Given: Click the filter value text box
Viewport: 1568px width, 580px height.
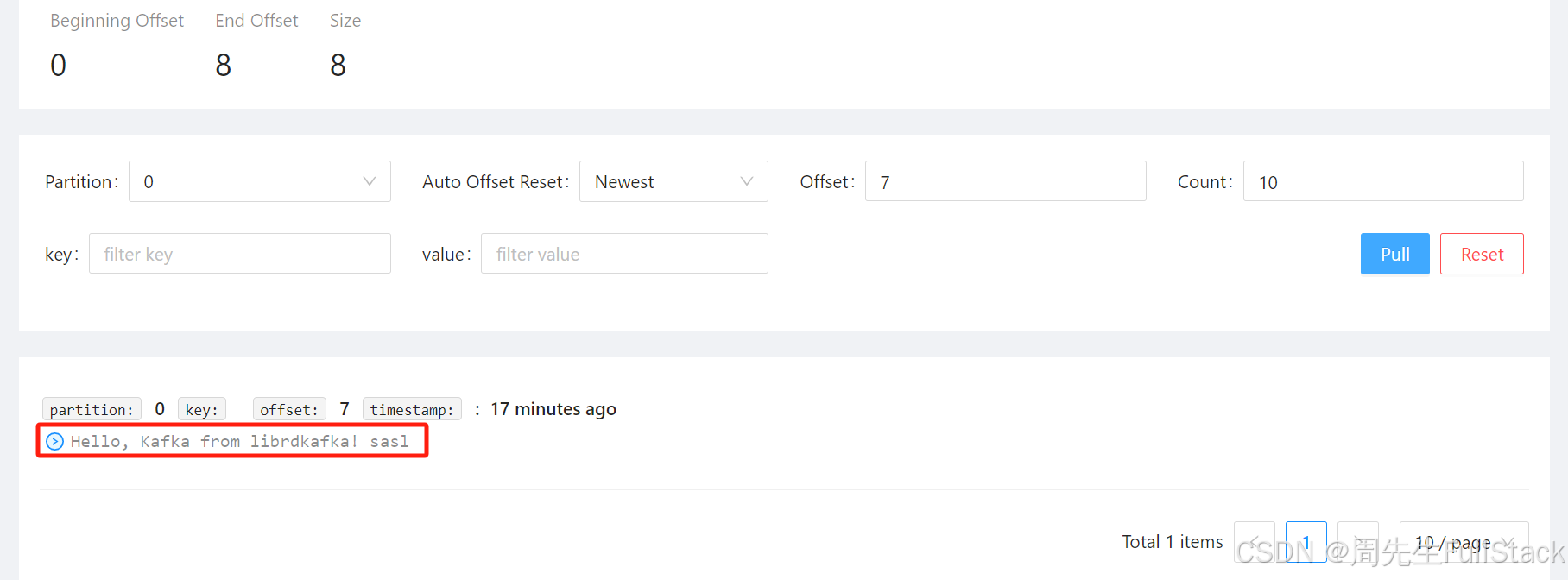Looking at the screenshot, I should pos(623,254).
